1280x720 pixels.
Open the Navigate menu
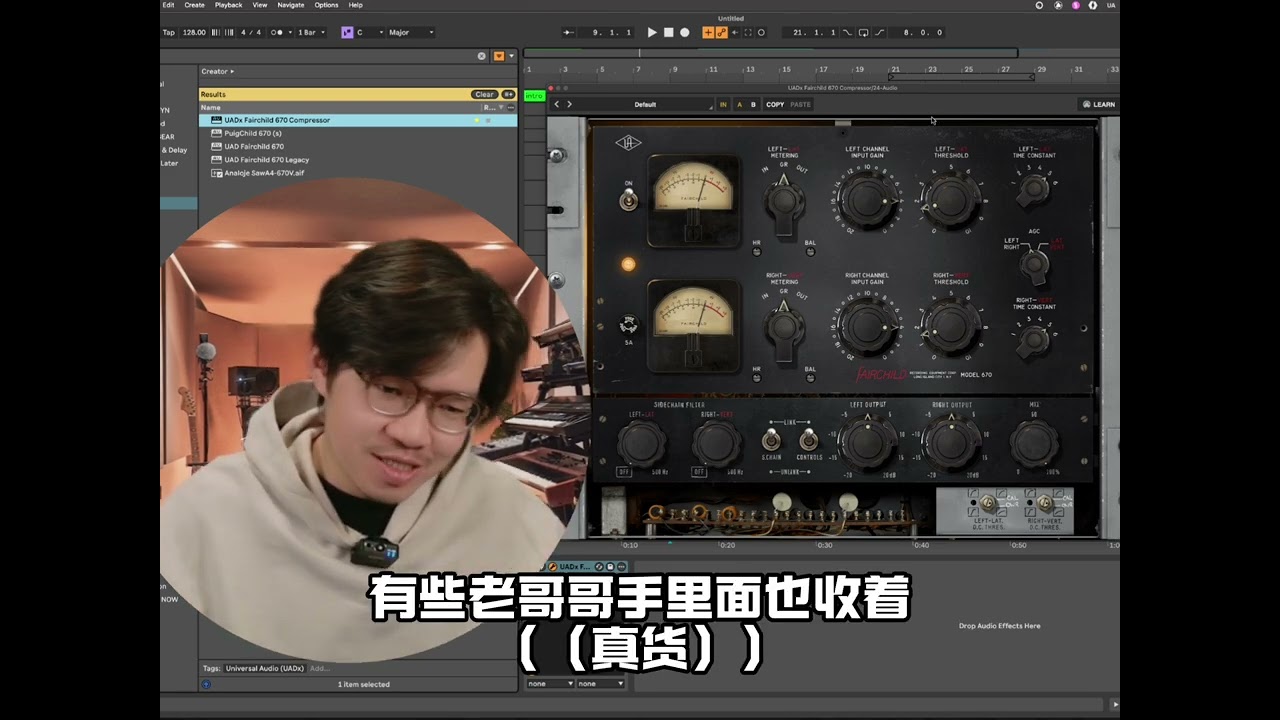pos(290,5)
